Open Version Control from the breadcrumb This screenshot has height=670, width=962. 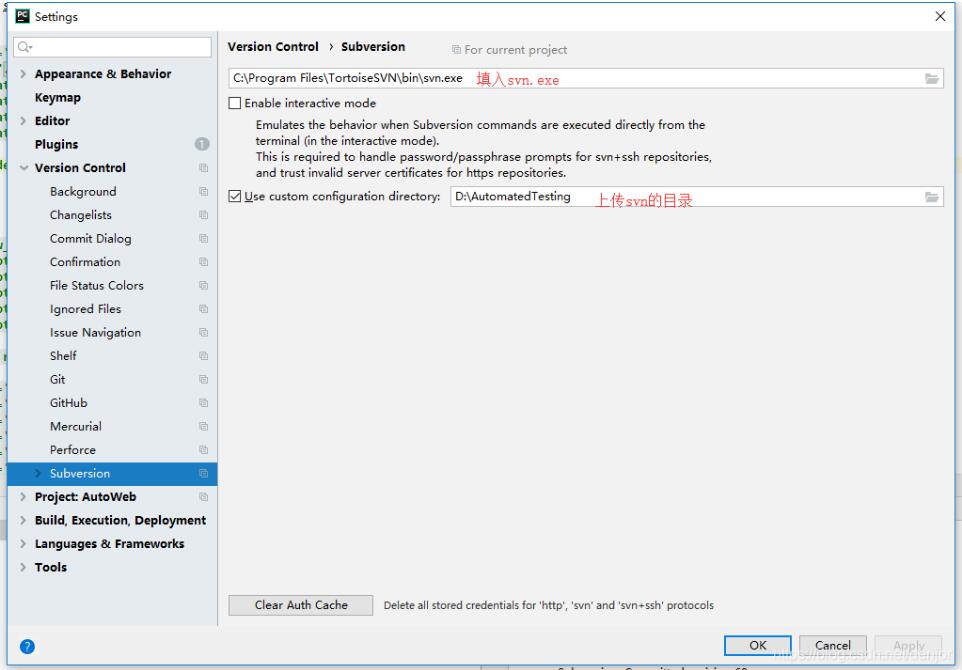click(x=272, y=46)
